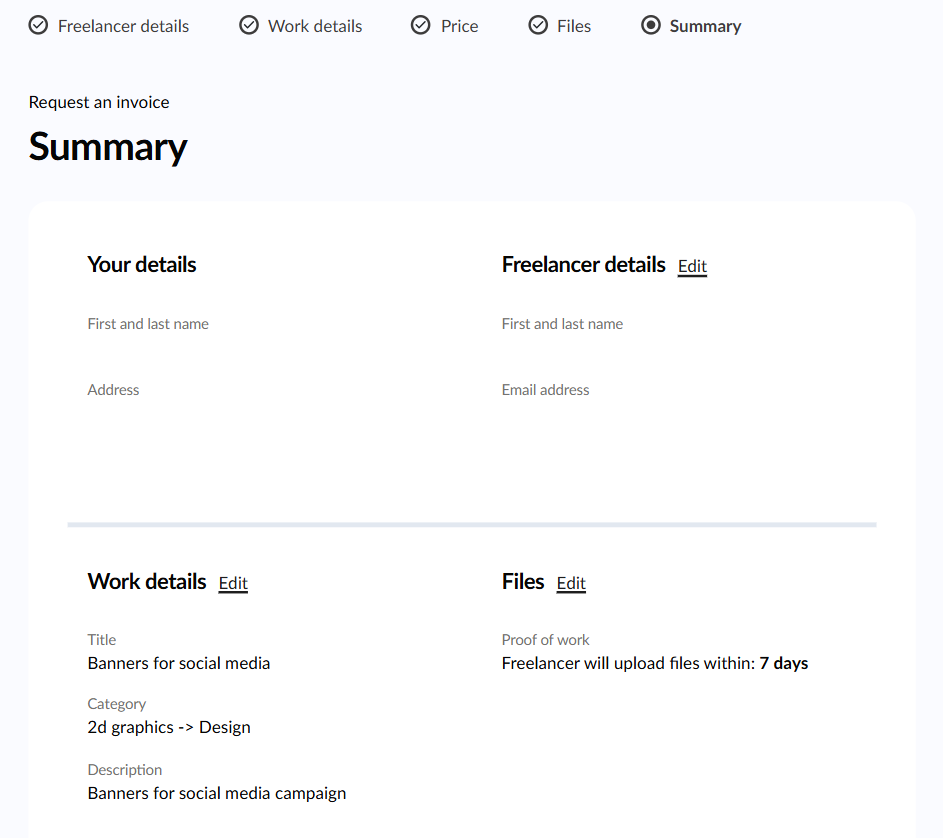Select the Summary step radio indicator
This screenshot has width=943, height=838.
[x=651, y=26]
